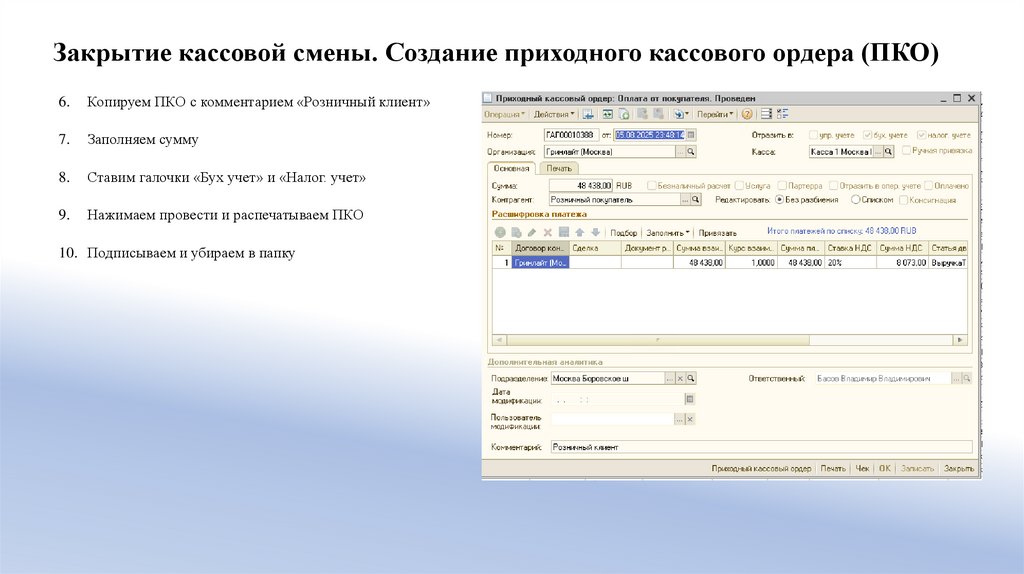Click the save disk icon in table toolbar
The width and height of the screenshot is (1024, 574).
pos(564,232)
